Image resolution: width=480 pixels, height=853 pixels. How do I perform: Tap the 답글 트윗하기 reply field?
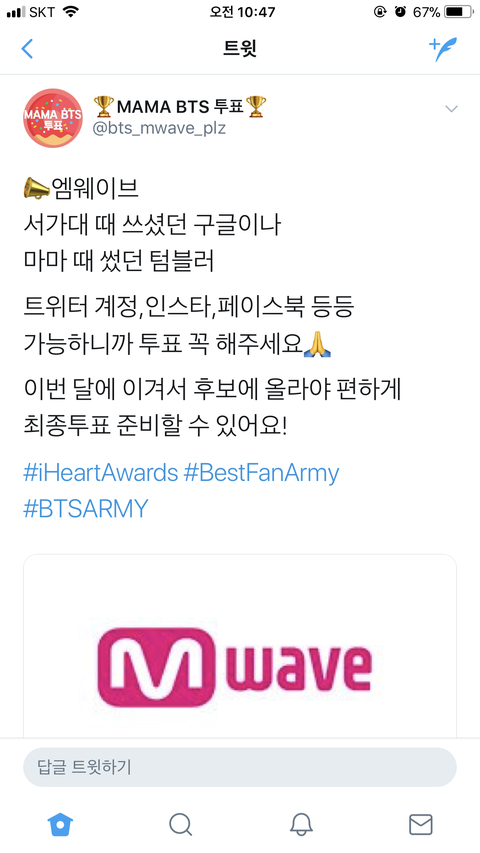pos(239,767)
